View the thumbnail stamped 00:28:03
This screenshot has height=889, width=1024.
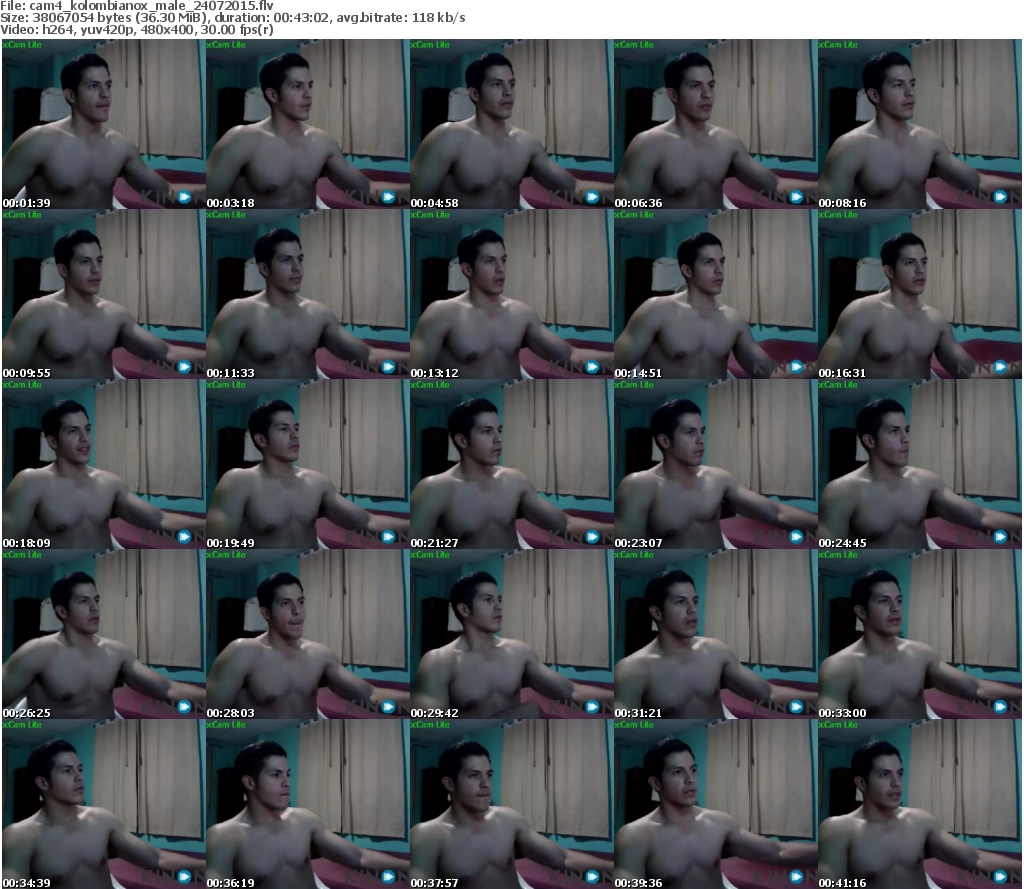308,634
